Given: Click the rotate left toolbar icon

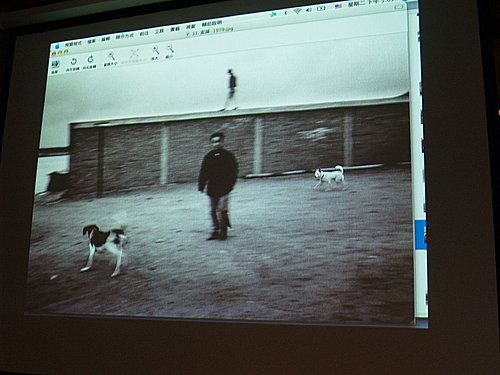Looking at the screenshot, I should click(73, 62).
